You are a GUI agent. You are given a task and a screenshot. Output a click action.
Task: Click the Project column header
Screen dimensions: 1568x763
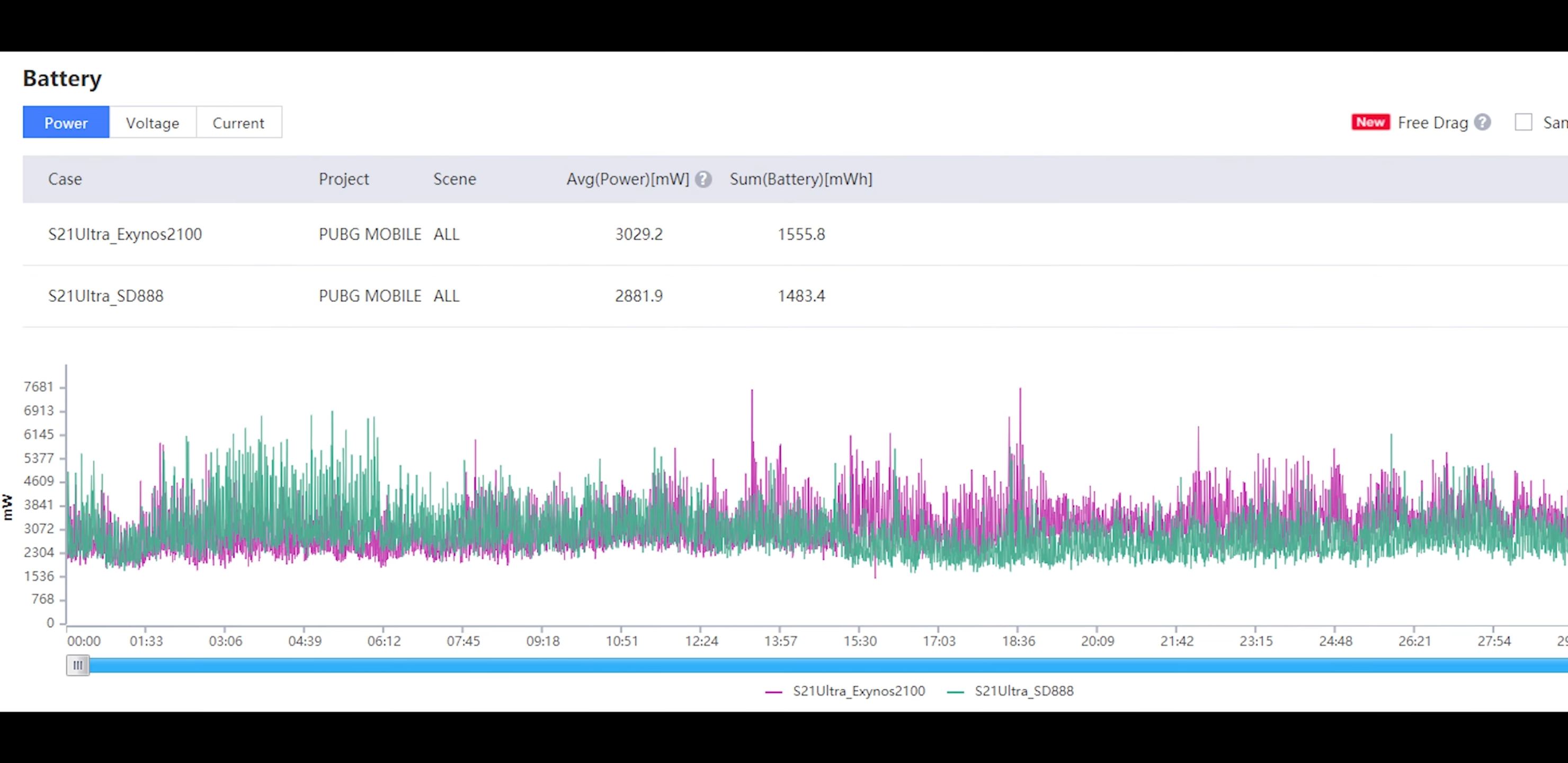click(344, 179)
